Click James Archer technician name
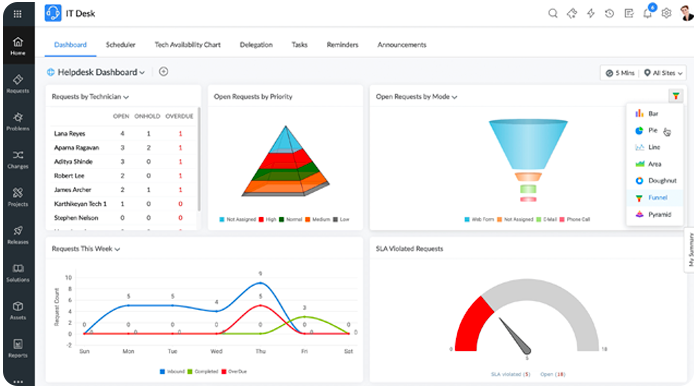Viewport: 700px width, 389px height. (72, 190)
